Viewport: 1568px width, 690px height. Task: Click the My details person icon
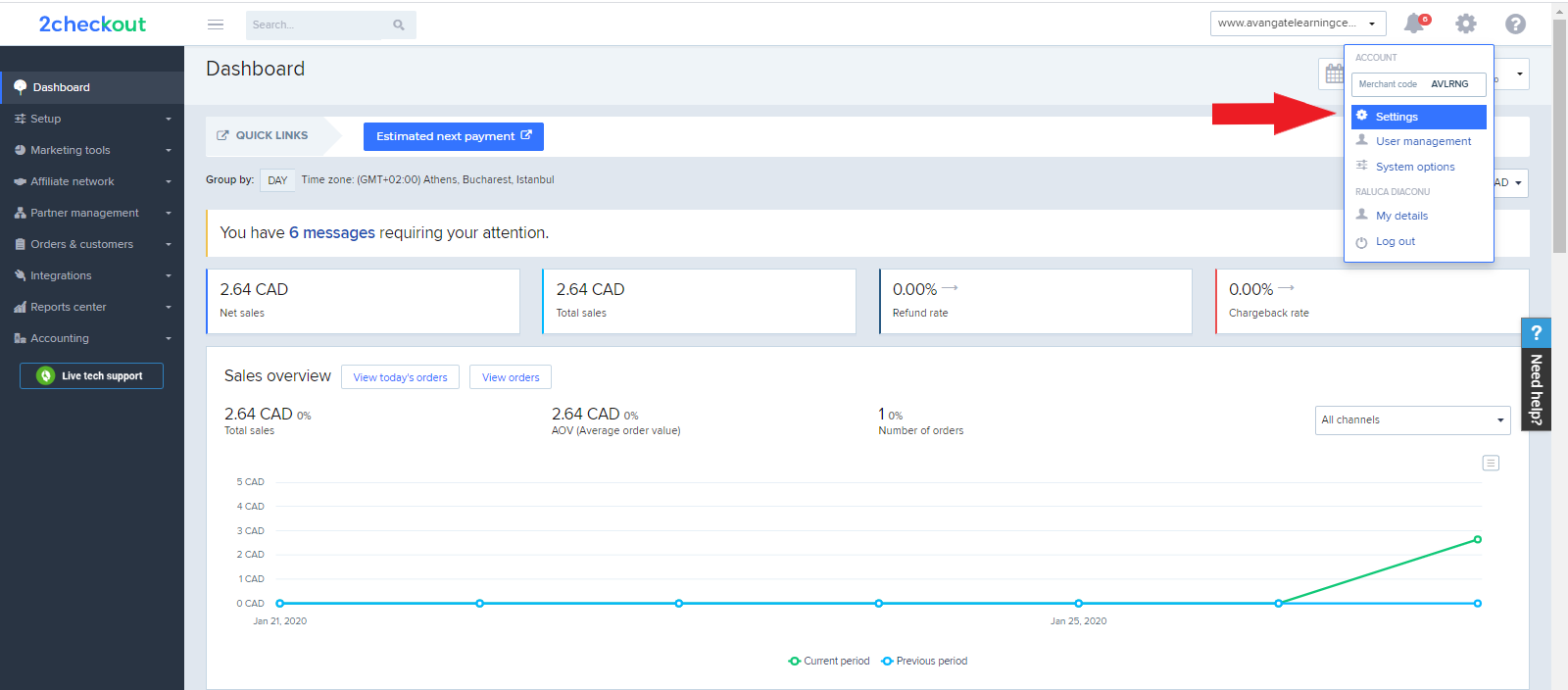pyautogui.click(x=1361, y=215)
